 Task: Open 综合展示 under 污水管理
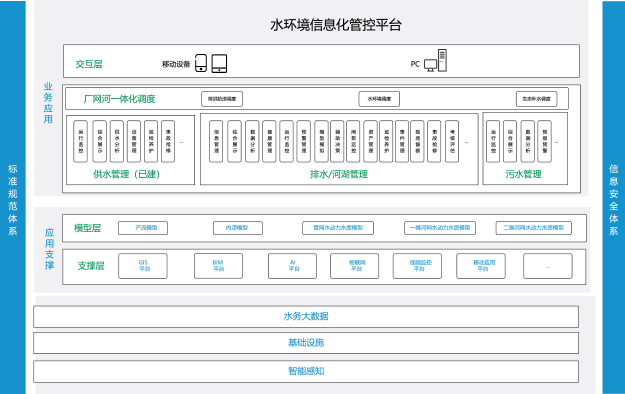[510, 141]
